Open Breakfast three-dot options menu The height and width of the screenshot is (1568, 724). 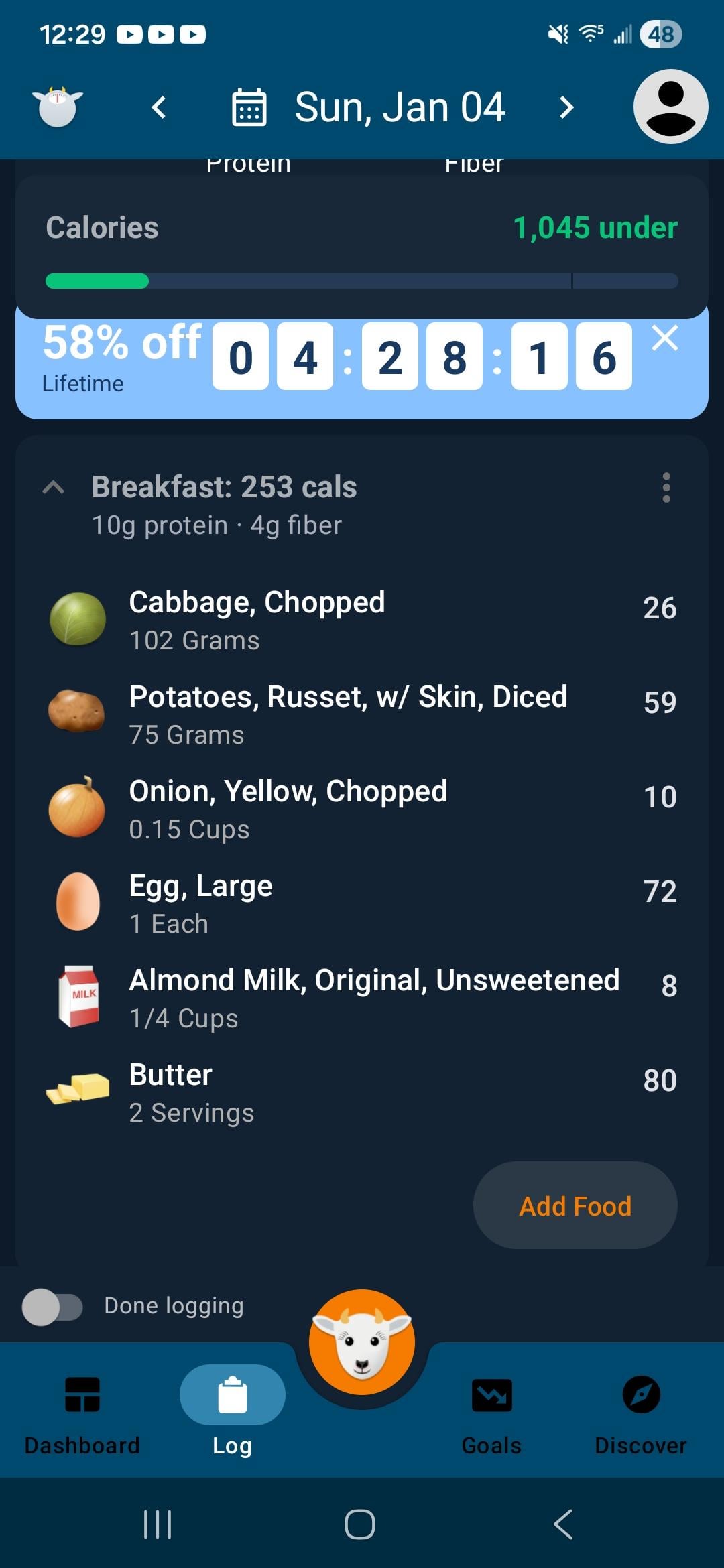point(666,488)
